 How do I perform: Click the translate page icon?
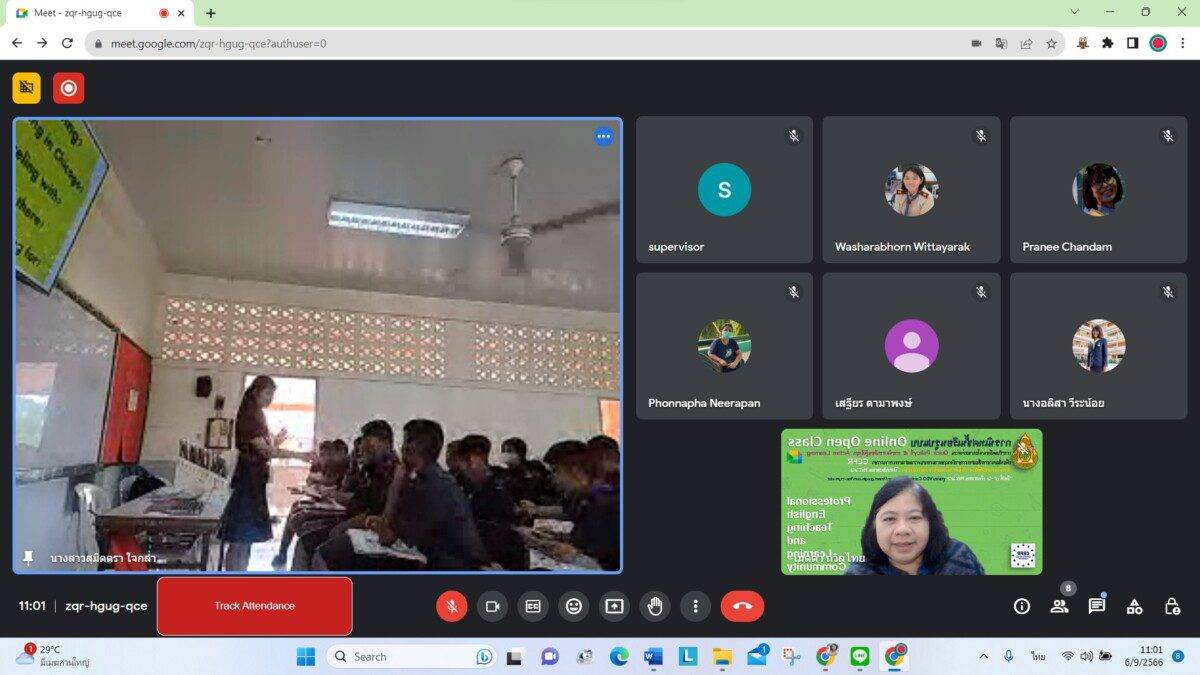pyautogui.click(x=1001, y=43)
